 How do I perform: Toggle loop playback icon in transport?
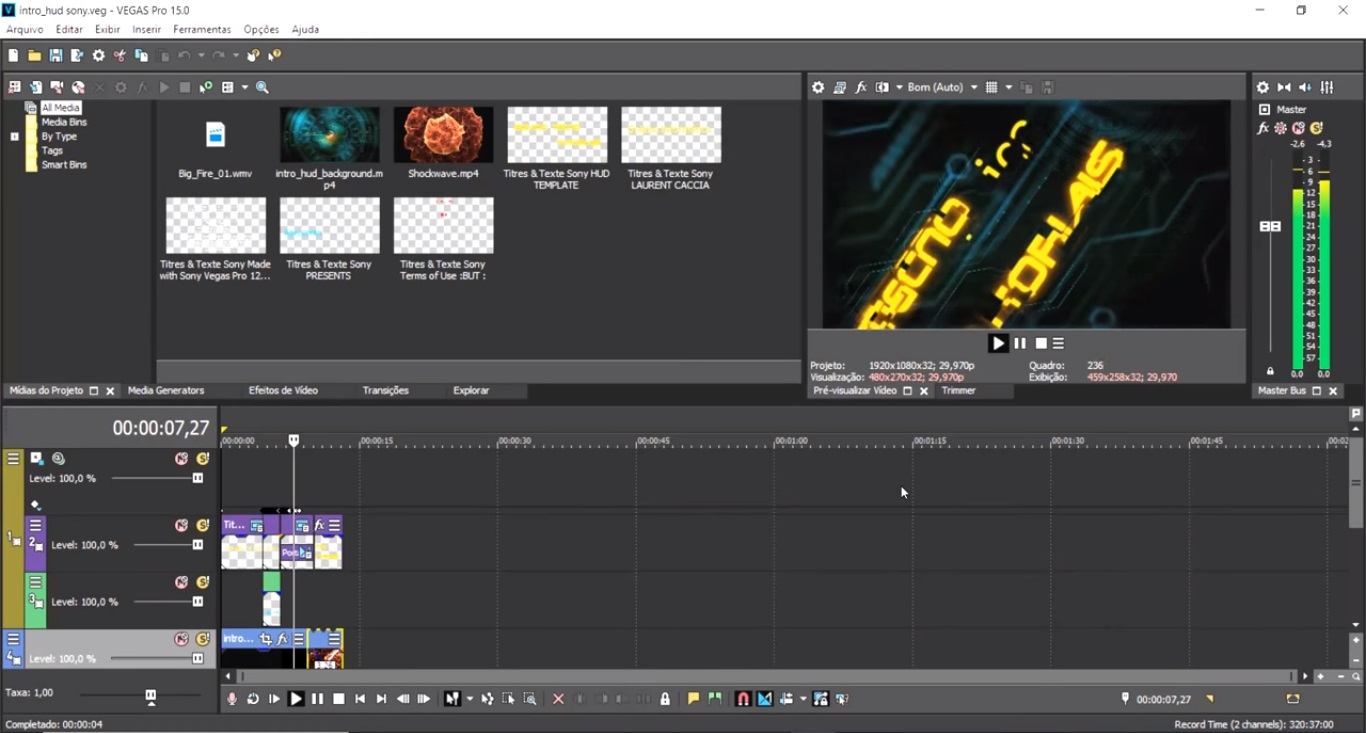pyautogui.click(x=253, y=699)
